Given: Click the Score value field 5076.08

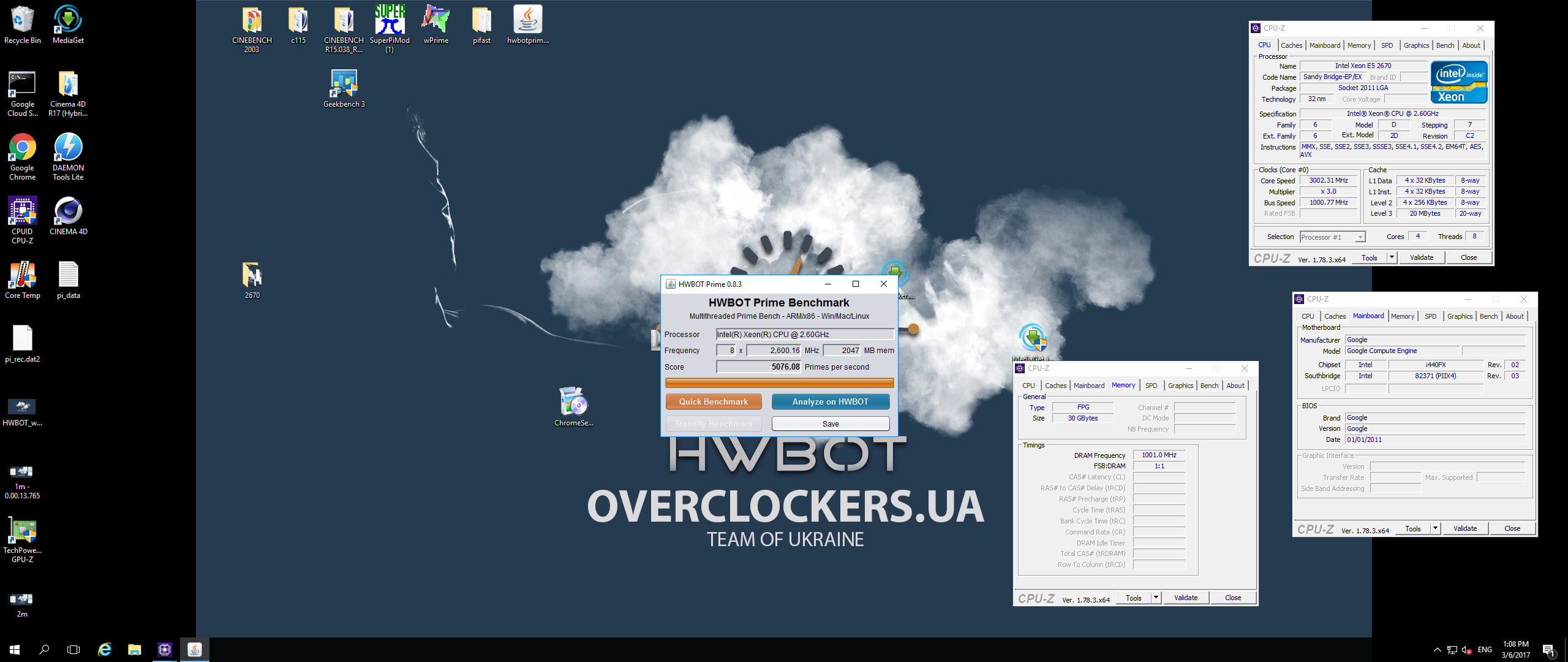Looking at the screenshot, I should click(758, 367).
